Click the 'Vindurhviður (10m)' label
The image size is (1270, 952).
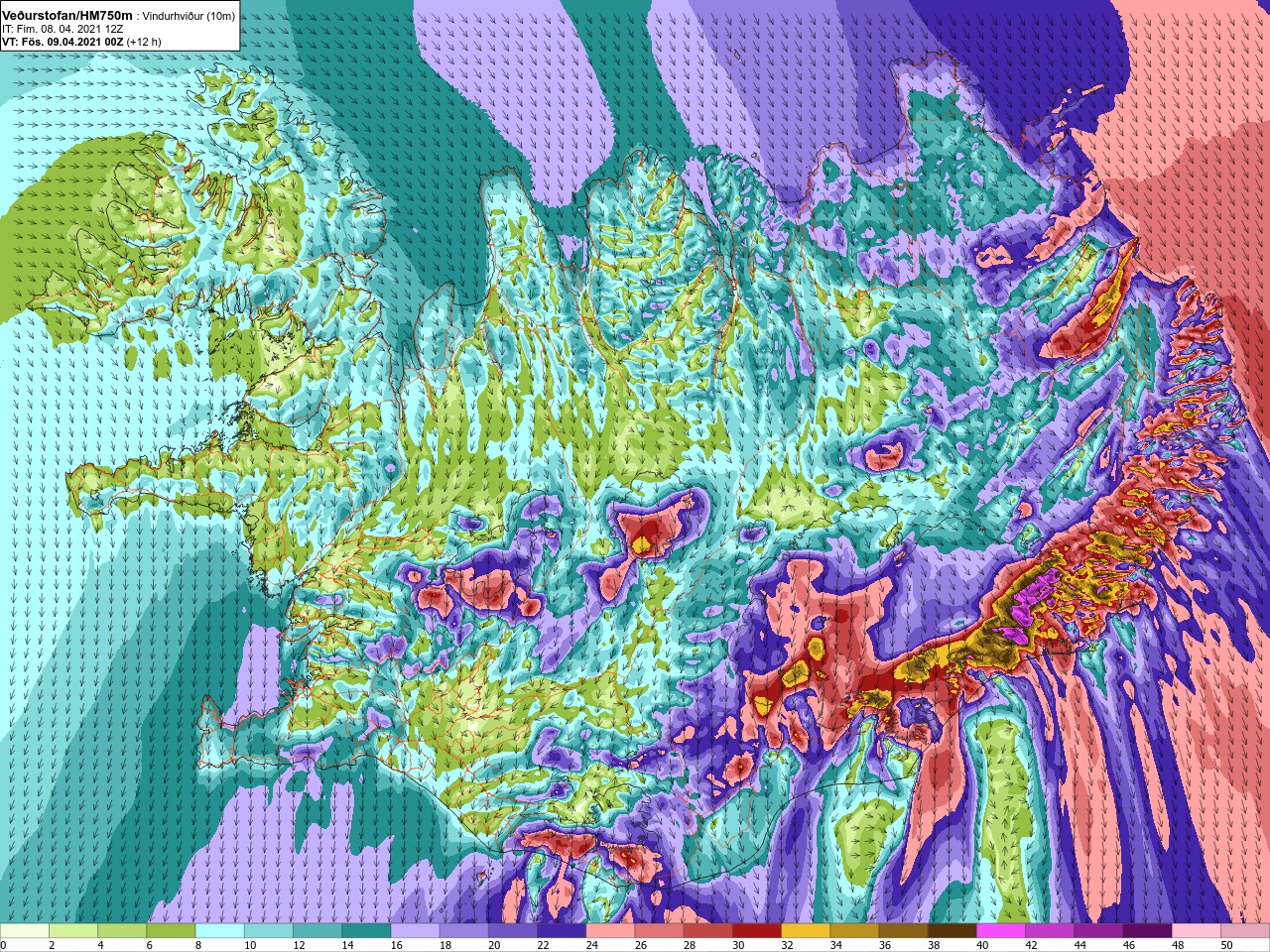tap(190, 16)
